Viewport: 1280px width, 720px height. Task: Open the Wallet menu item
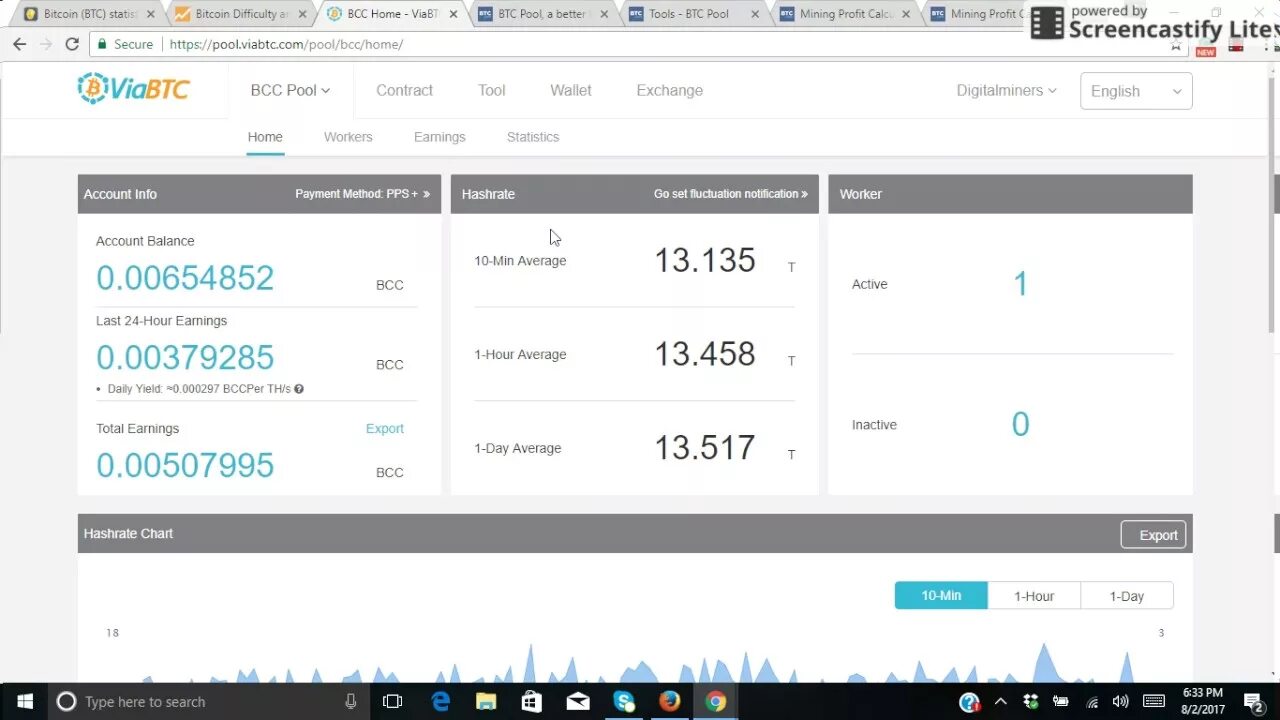(x=571, y=90)
